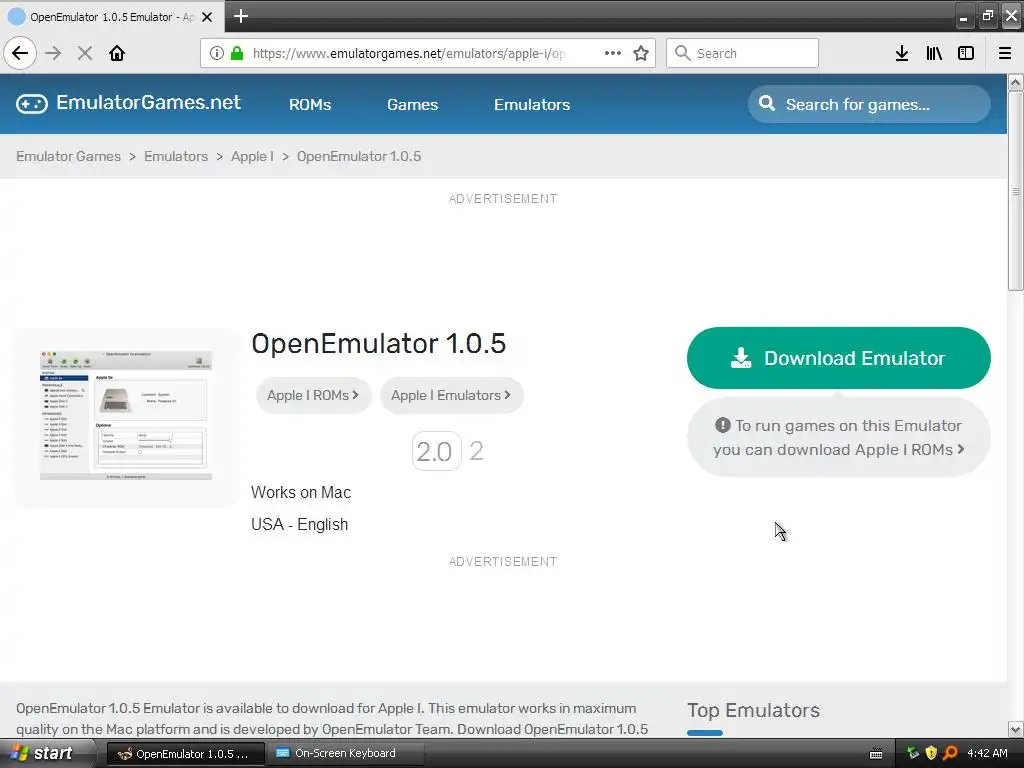Click the OpenEmulator 1.0.5 page heading

378,344
